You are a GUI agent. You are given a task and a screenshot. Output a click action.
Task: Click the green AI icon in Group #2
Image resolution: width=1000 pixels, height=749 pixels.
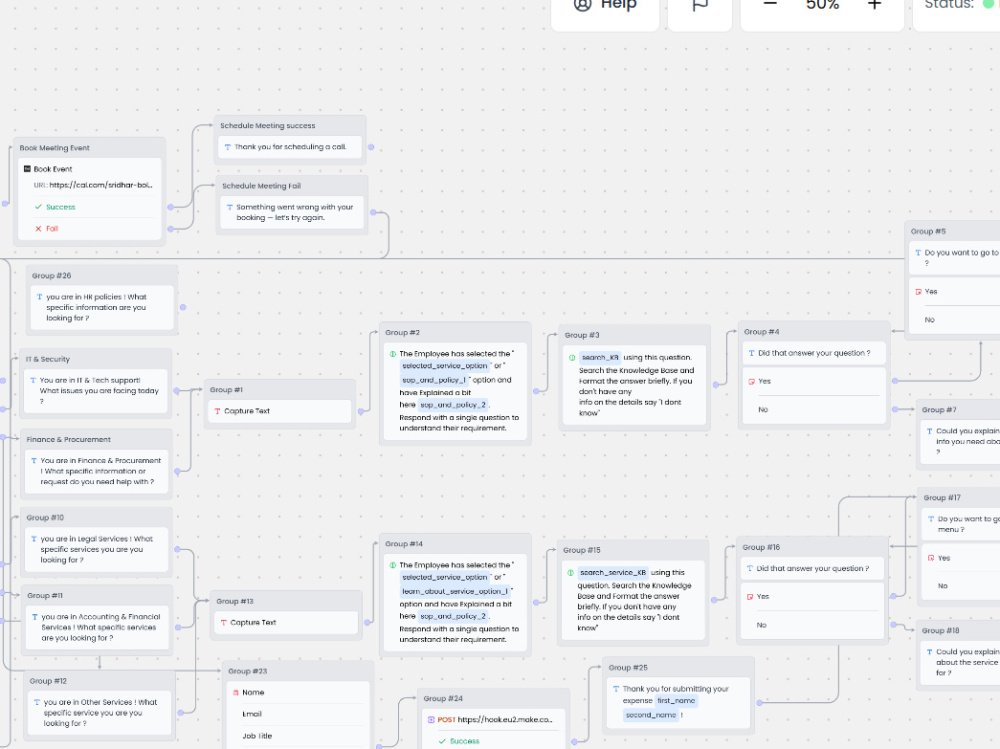pyautogui.click(x=392, y=353)
